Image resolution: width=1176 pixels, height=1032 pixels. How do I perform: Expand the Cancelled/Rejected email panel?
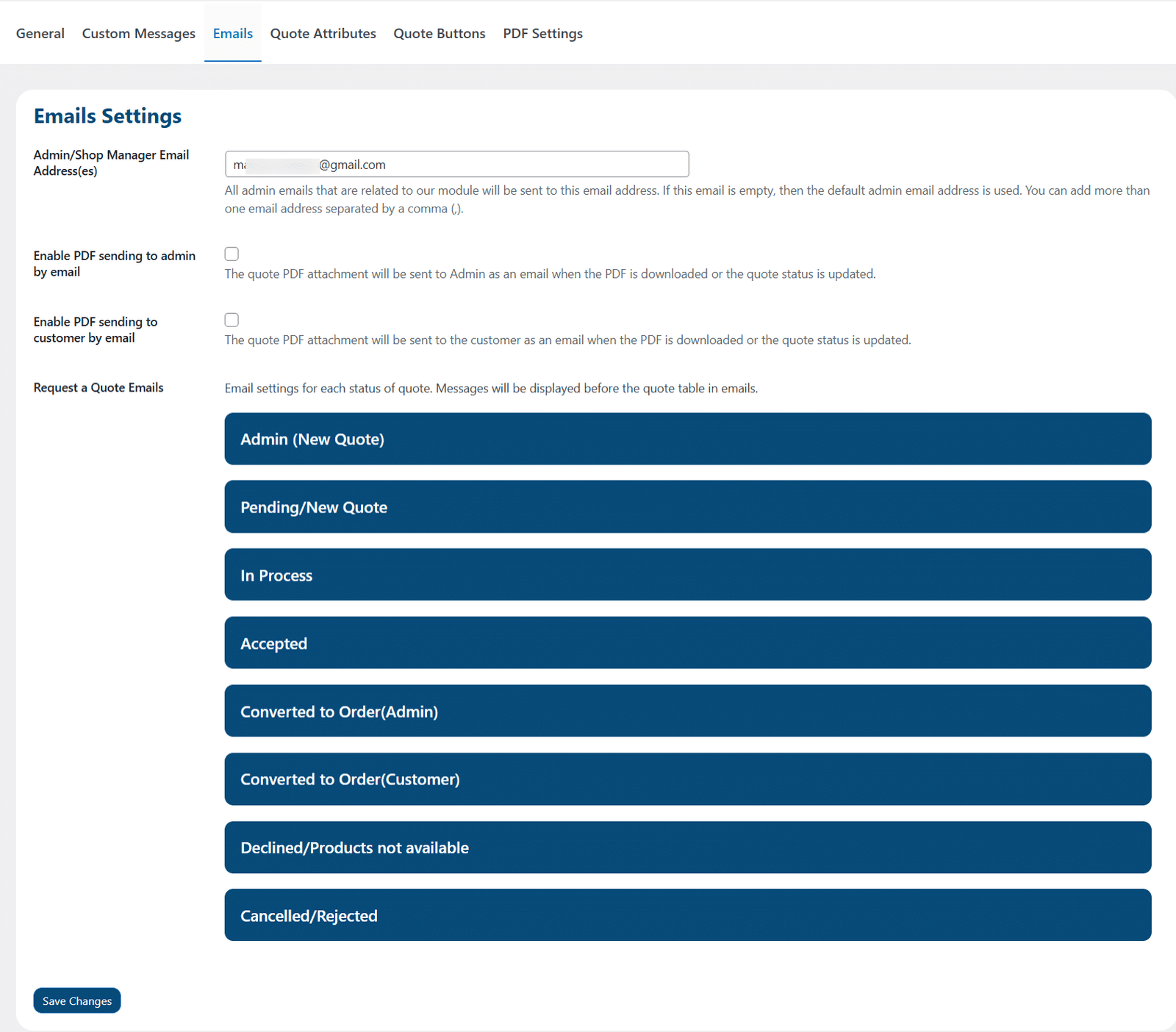688,915
